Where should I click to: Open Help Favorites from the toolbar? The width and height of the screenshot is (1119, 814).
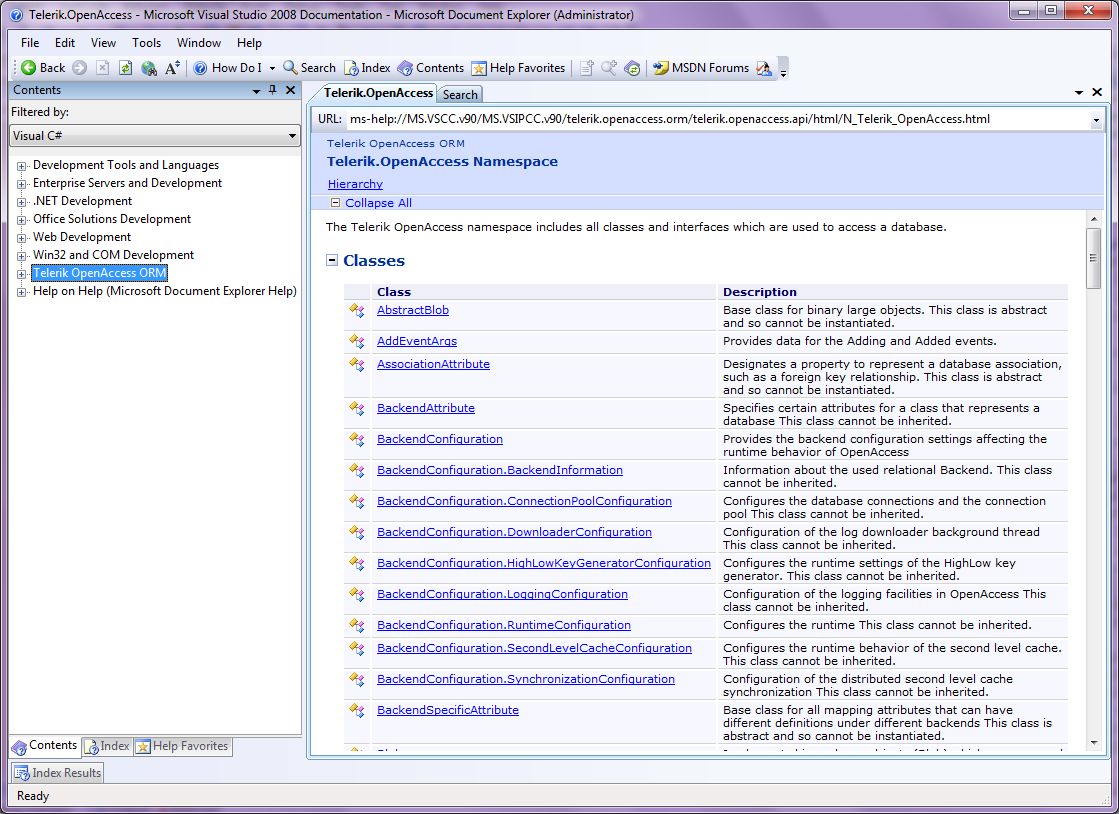[x=518, y=68]
